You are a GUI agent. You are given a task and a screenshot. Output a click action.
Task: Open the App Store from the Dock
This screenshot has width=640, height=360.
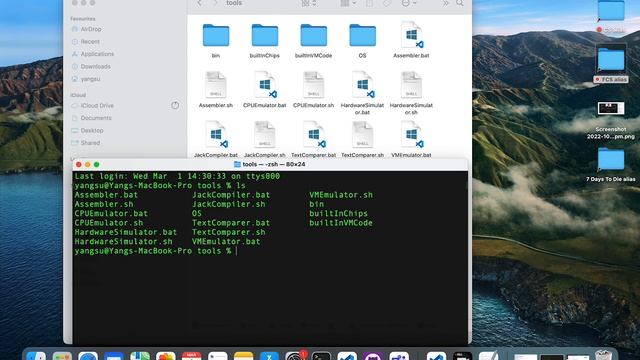269,356
